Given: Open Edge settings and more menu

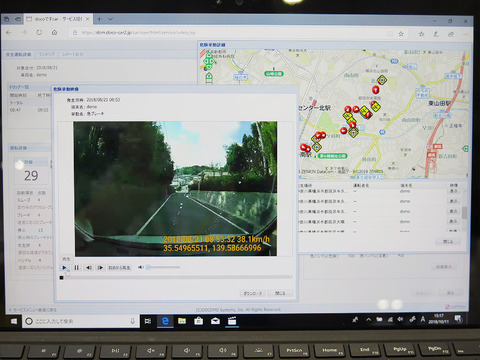Looking at the screenshot, I should [466, 34].
